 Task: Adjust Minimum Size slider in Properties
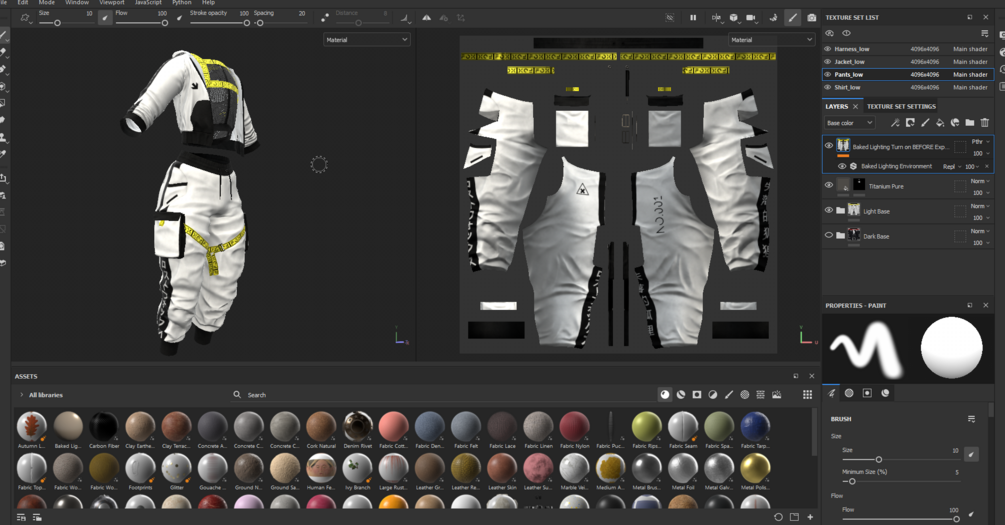click(x=901, y=481)
